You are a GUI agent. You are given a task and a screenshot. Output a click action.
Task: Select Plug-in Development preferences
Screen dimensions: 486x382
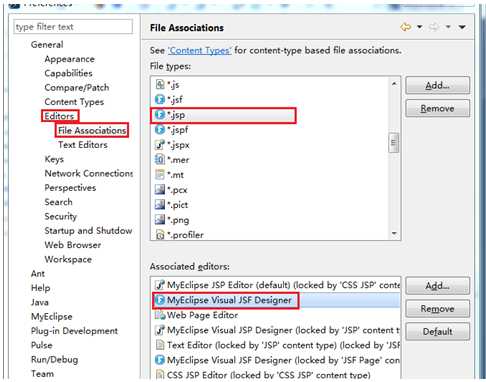pos(74,331)
